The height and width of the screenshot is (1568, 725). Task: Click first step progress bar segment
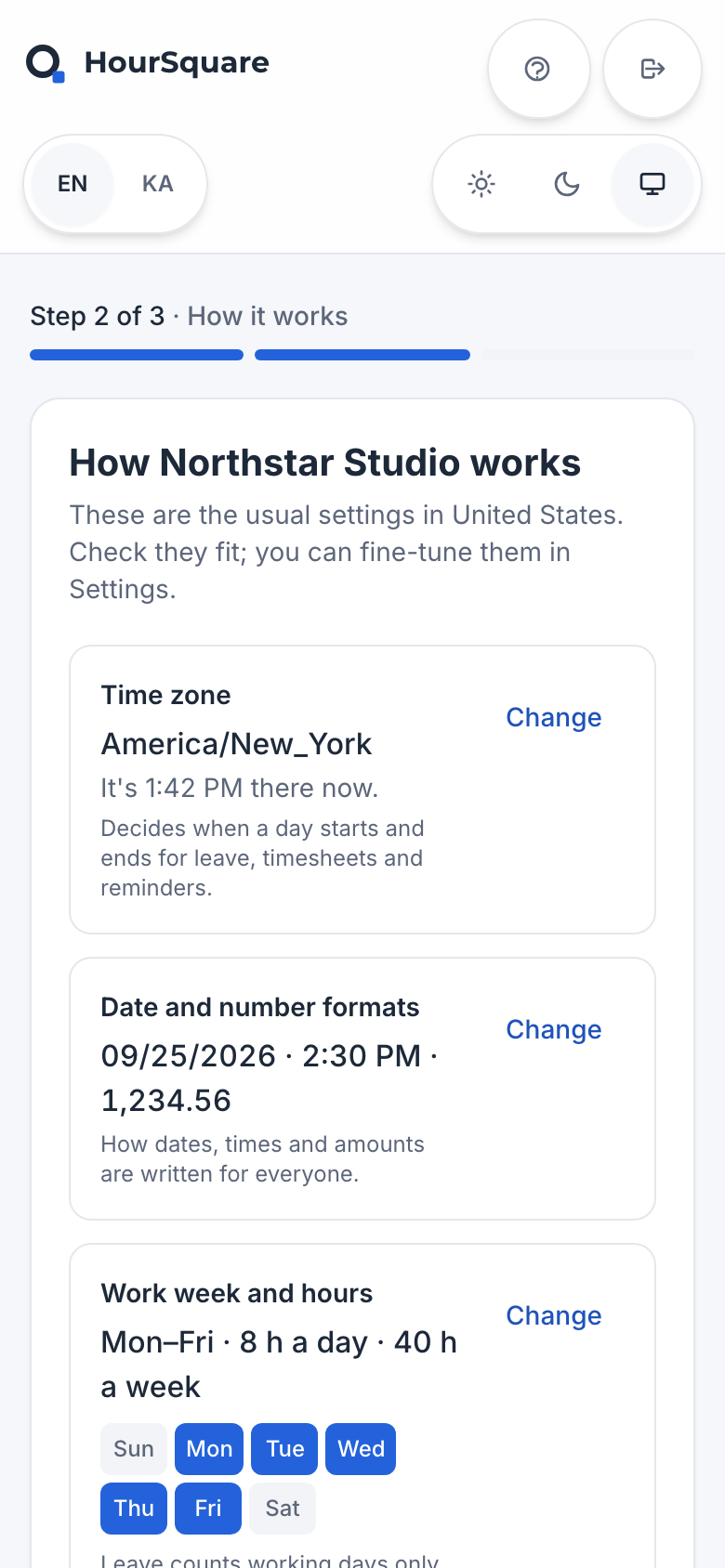pos(137,355)
